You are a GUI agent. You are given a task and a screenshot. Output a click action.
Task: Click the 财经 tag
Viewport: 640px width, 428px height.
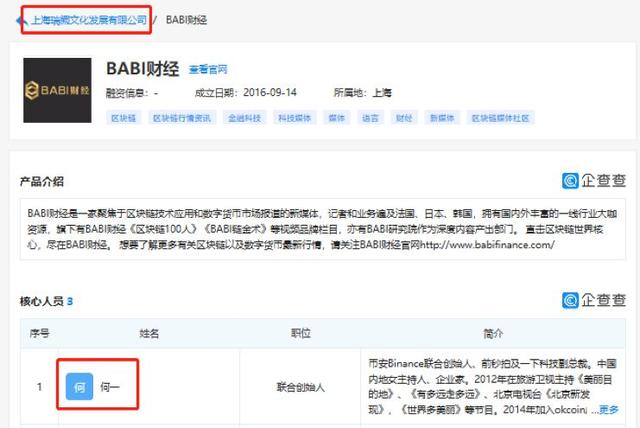(403, 117)
